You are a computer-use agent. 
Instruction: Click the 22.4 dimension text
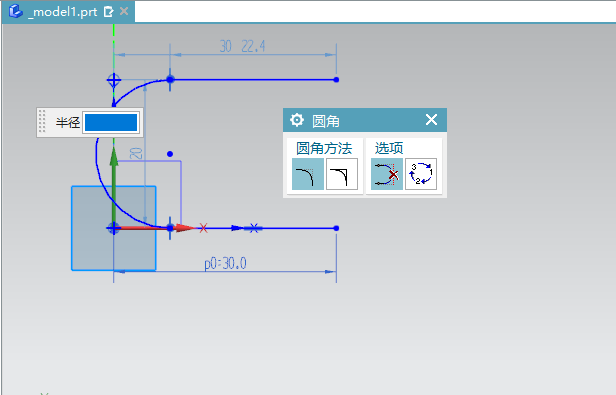point(253,46)
